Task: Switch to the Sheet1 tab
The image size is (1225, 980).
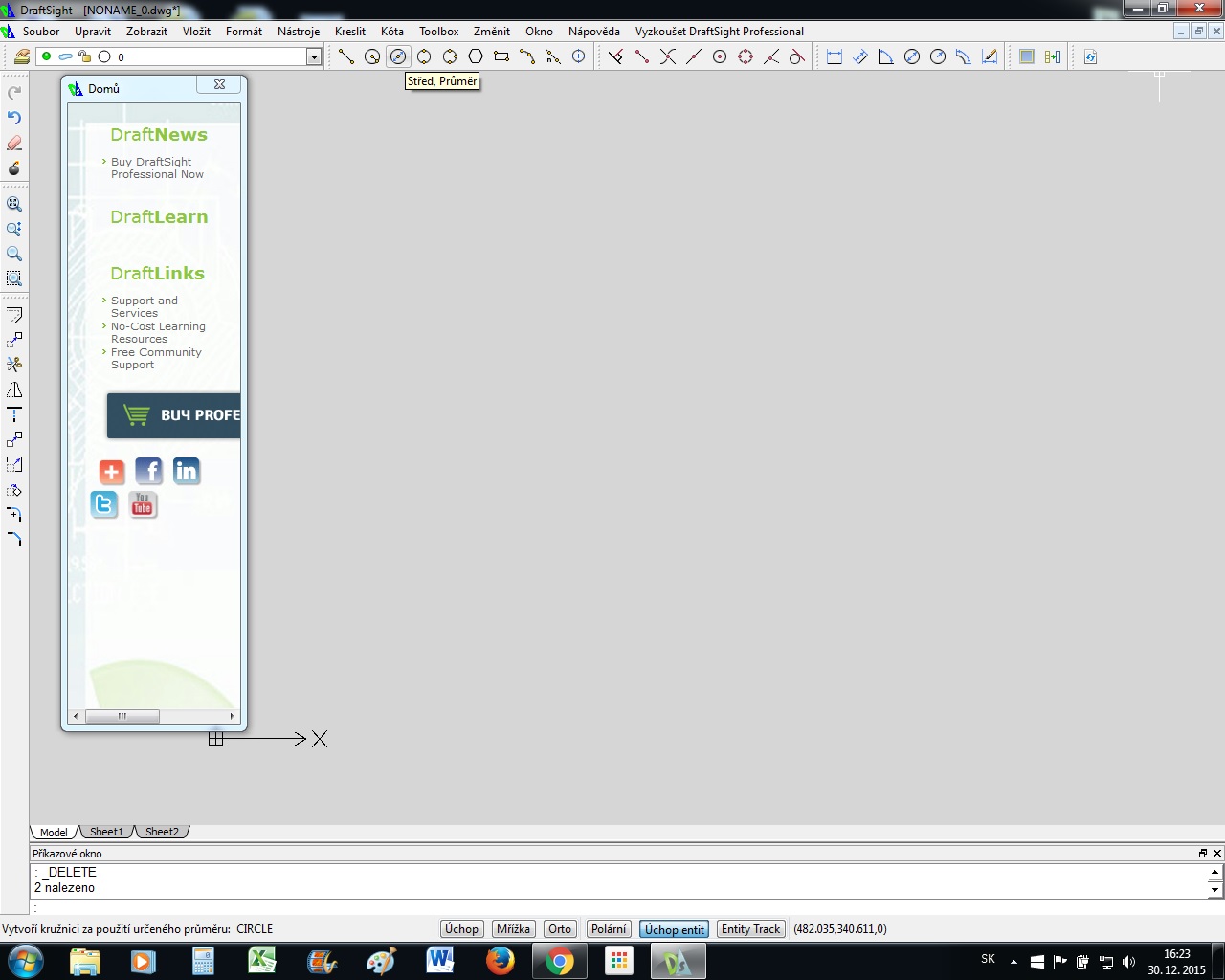Action: point(106,832)
